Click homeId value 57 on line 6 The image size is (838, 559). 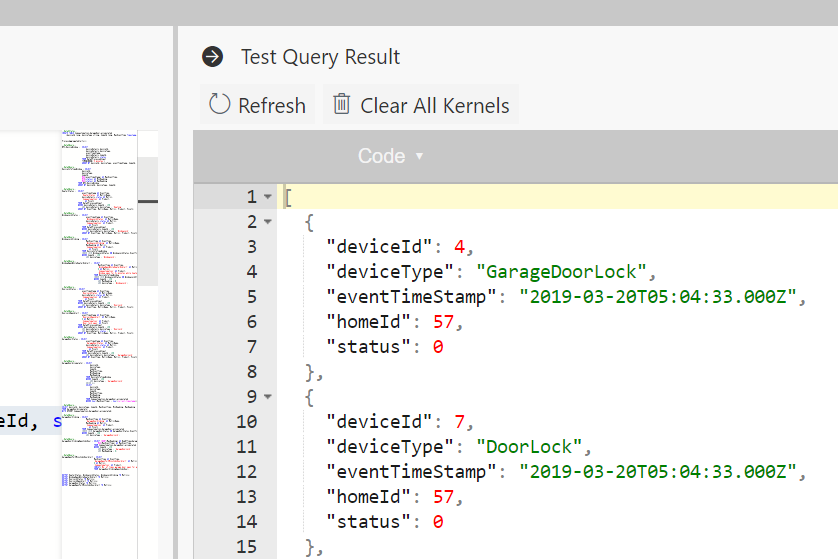click(x=444, y=322)
